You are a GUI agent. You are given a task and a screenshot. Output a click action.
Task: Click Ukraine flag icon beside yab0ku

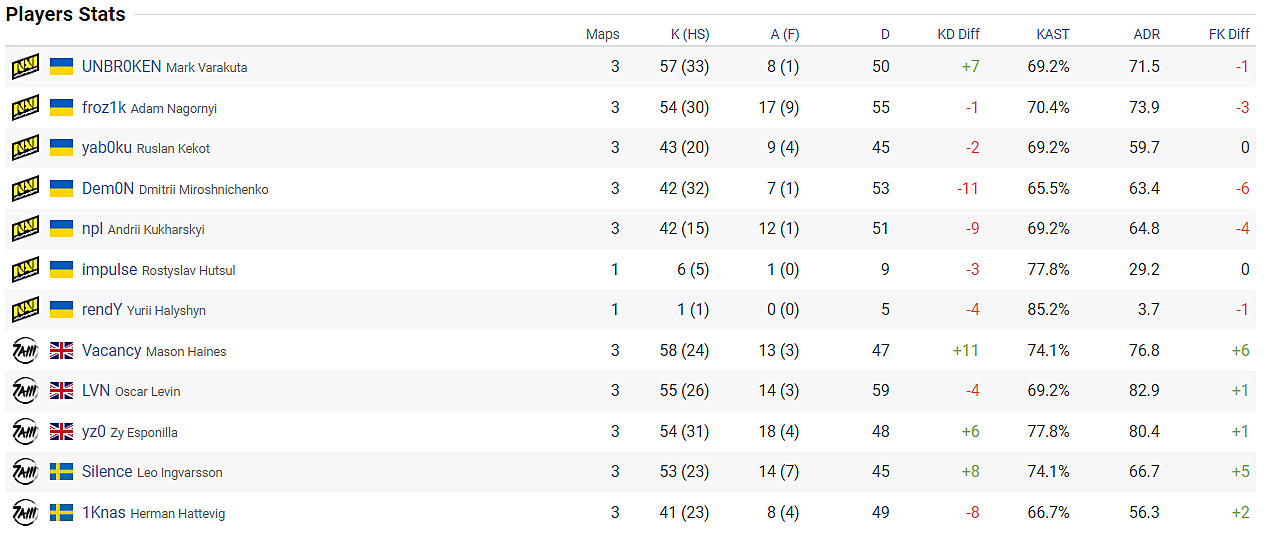62,148
